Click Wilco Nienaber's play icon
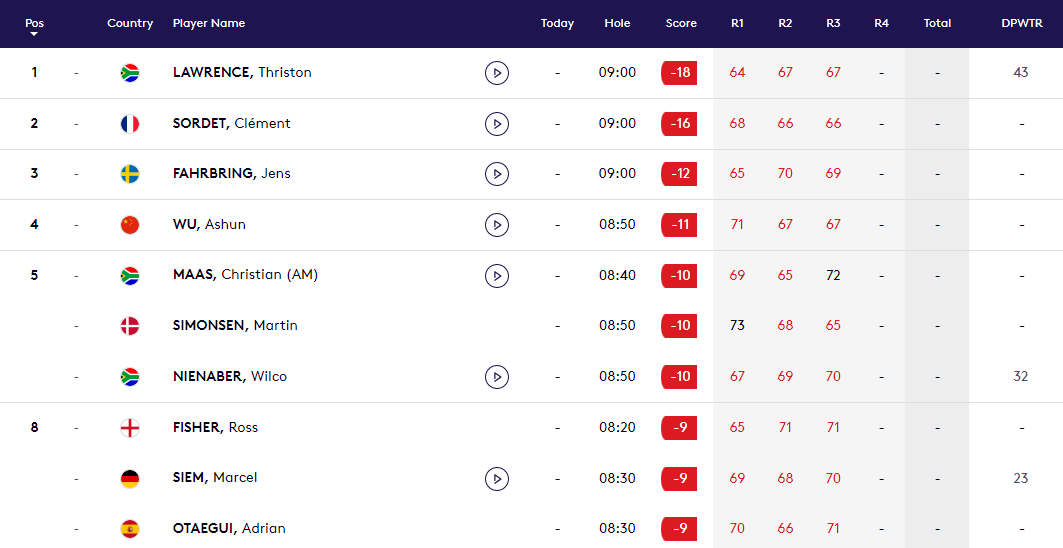 click(497, 377)
